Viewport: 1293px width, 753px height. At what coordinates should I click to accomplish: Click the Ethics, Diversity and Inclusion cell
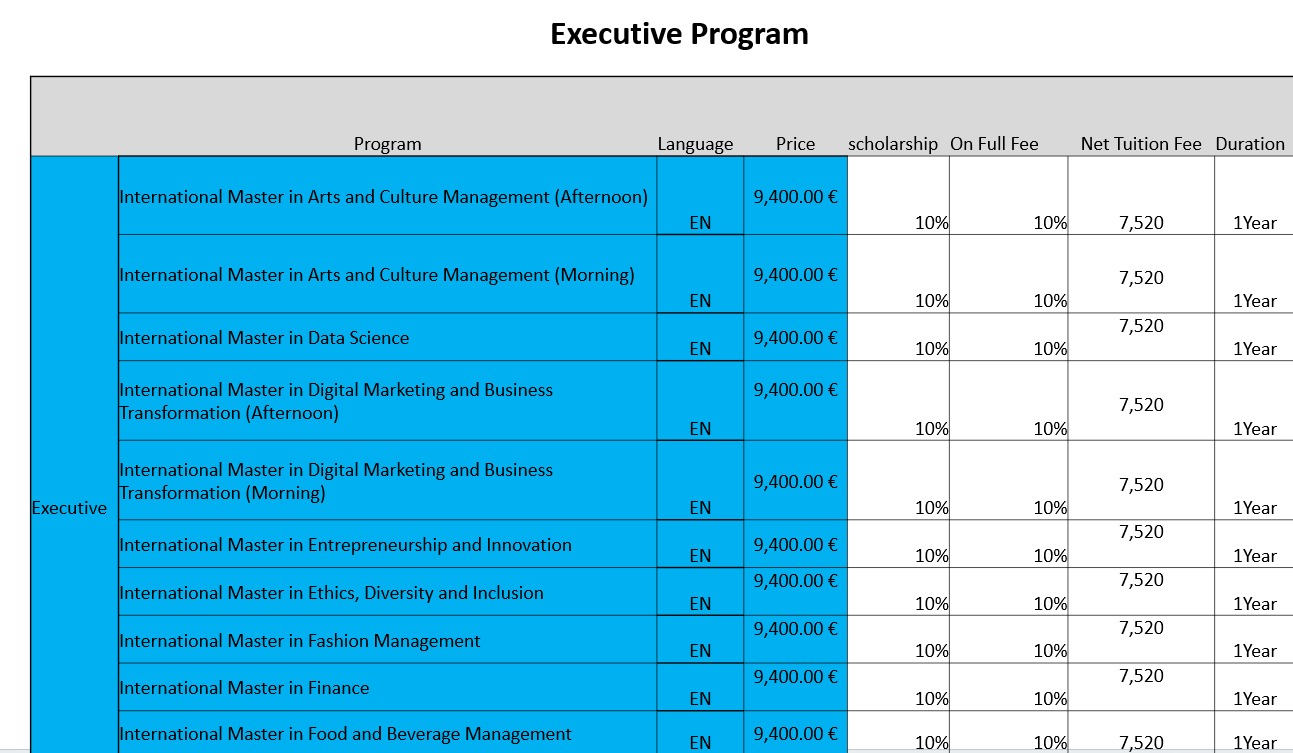coord(331,593)
